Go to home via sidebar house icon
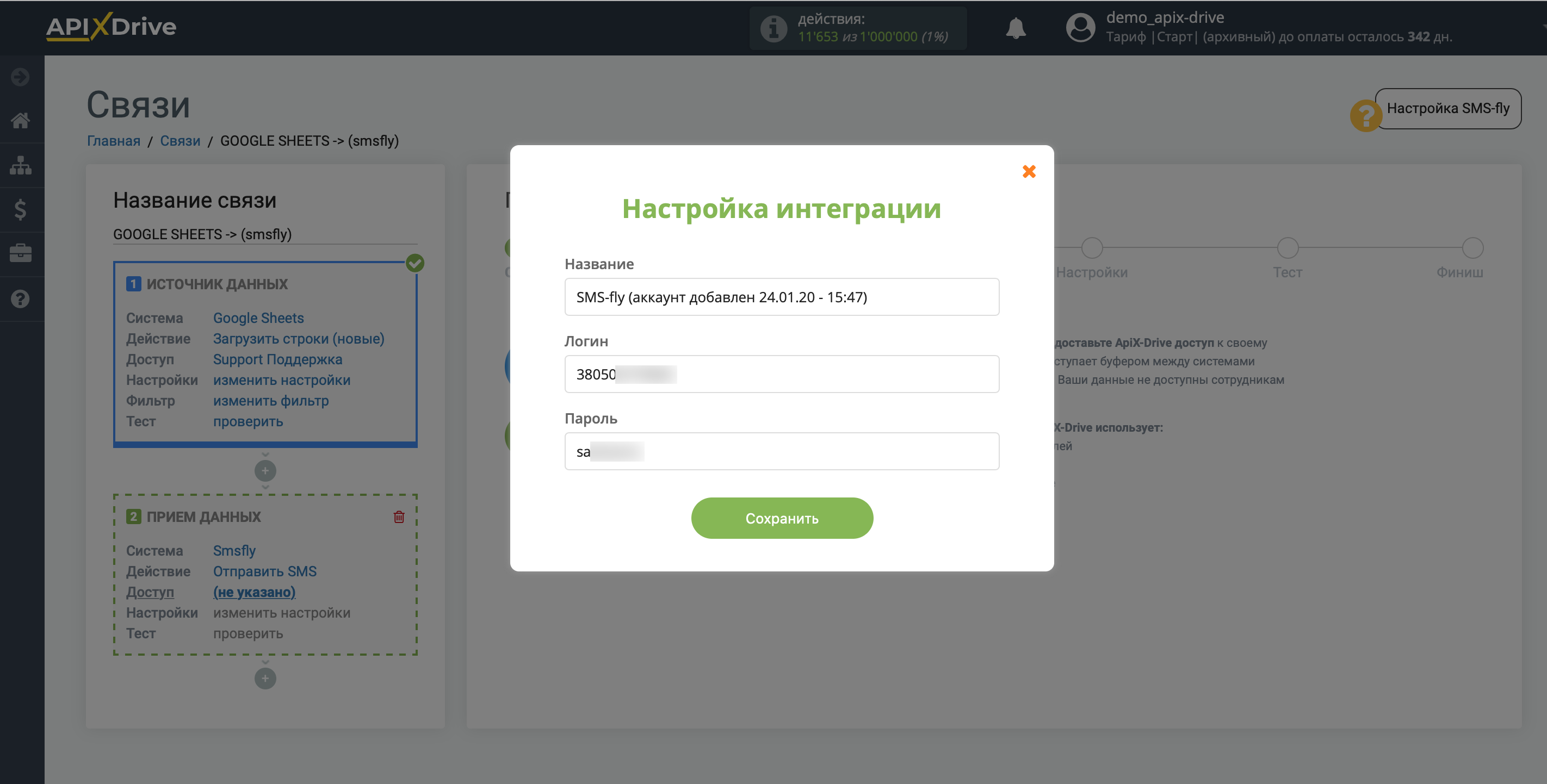This screenshot has width=1547, height=784. (21, 121)
